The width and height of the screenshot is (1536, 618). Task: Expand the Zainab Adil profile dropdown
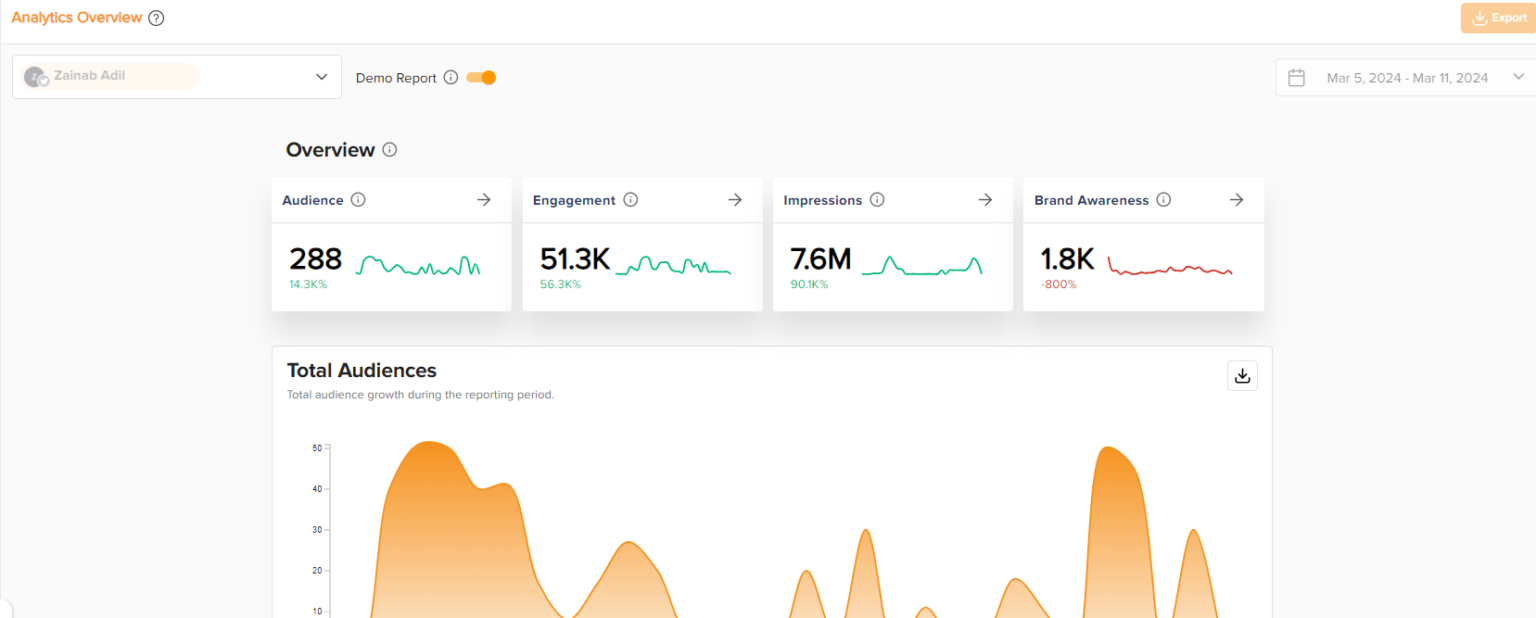pyautogui.click(x=321, y=76)
